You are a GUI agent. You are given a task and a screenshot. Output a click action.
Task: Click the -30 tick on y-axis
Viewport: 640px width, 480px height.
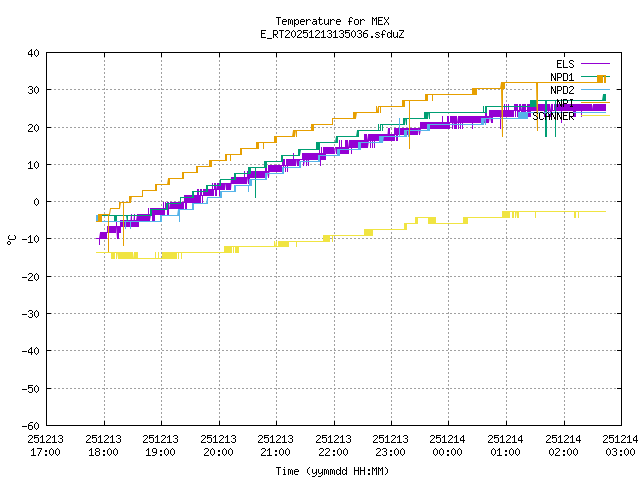31,314
